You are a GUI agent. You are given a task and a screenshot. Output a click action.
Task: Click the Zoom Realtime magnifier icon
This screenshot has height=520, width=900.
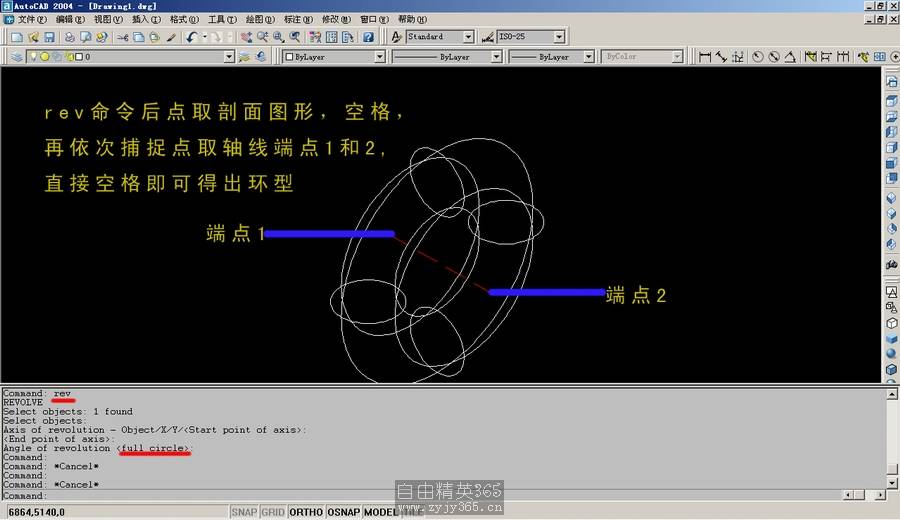[262, 37]
